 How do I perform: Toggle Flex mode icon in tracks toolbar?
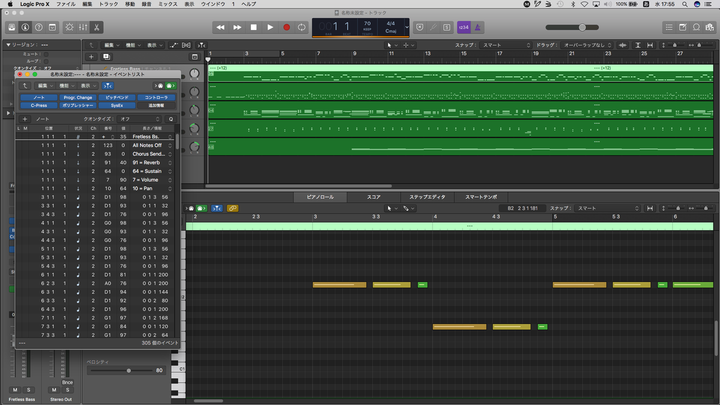point(186,45)
